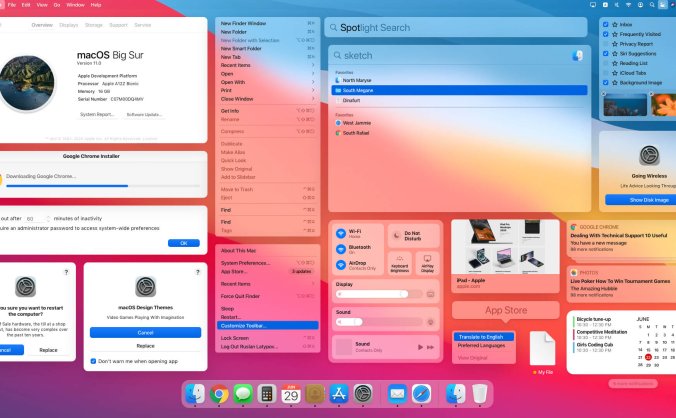The height and width of the screenshot is (418, 676).
Task: Uncheck the Inbox checkbox
Action: click(x=606, y=23)
